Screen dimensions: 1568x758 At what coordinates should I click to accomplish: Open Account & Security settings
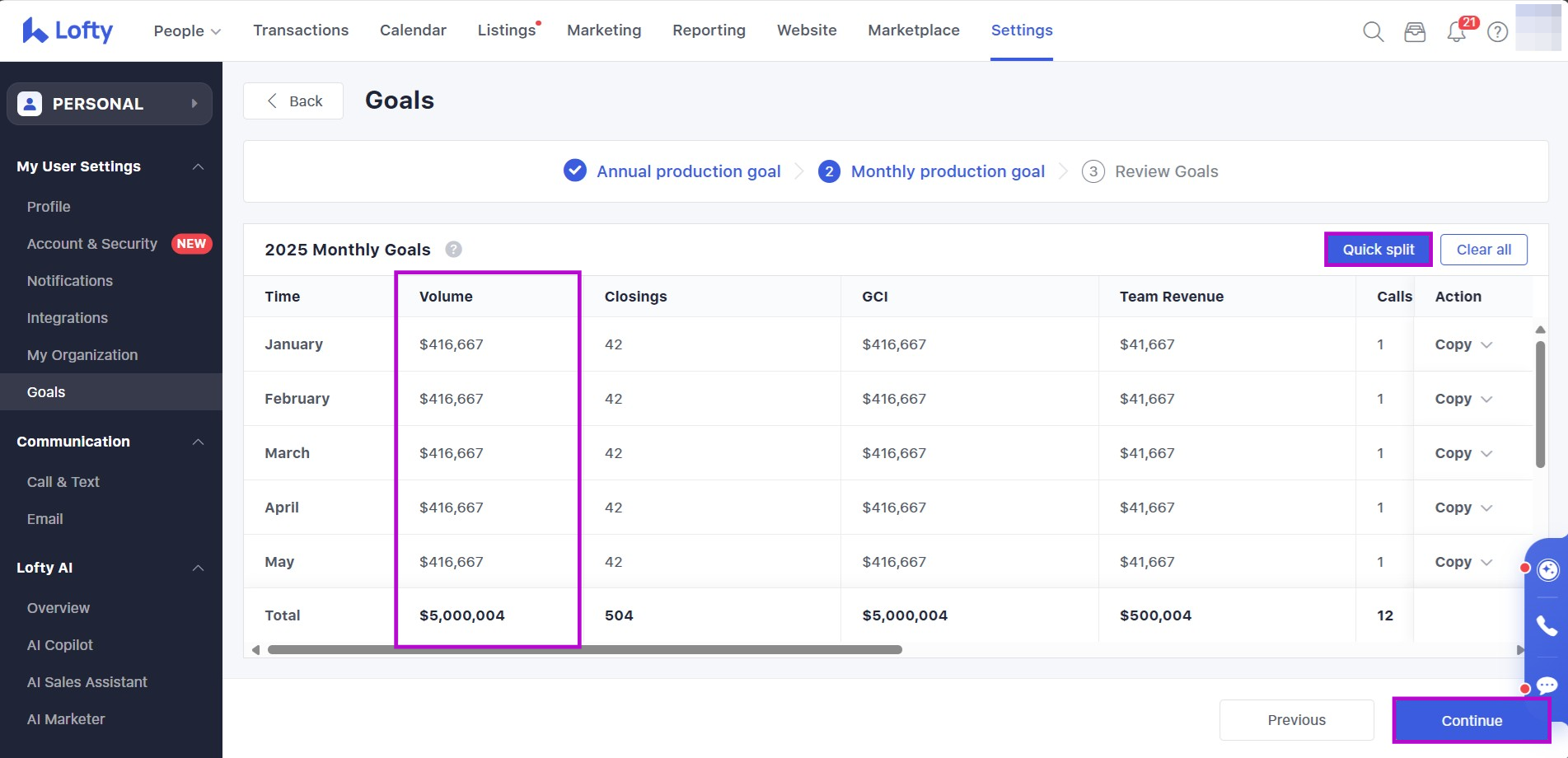(x=92, y=244)
